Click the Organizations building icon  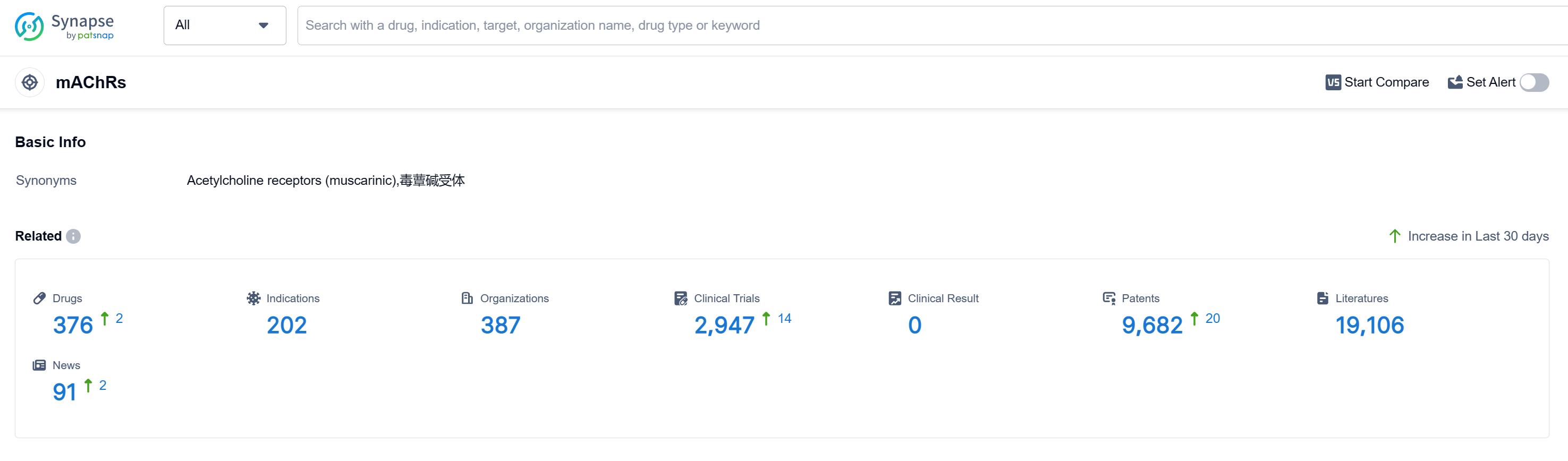pyautogui.click(x=467, y=298)
